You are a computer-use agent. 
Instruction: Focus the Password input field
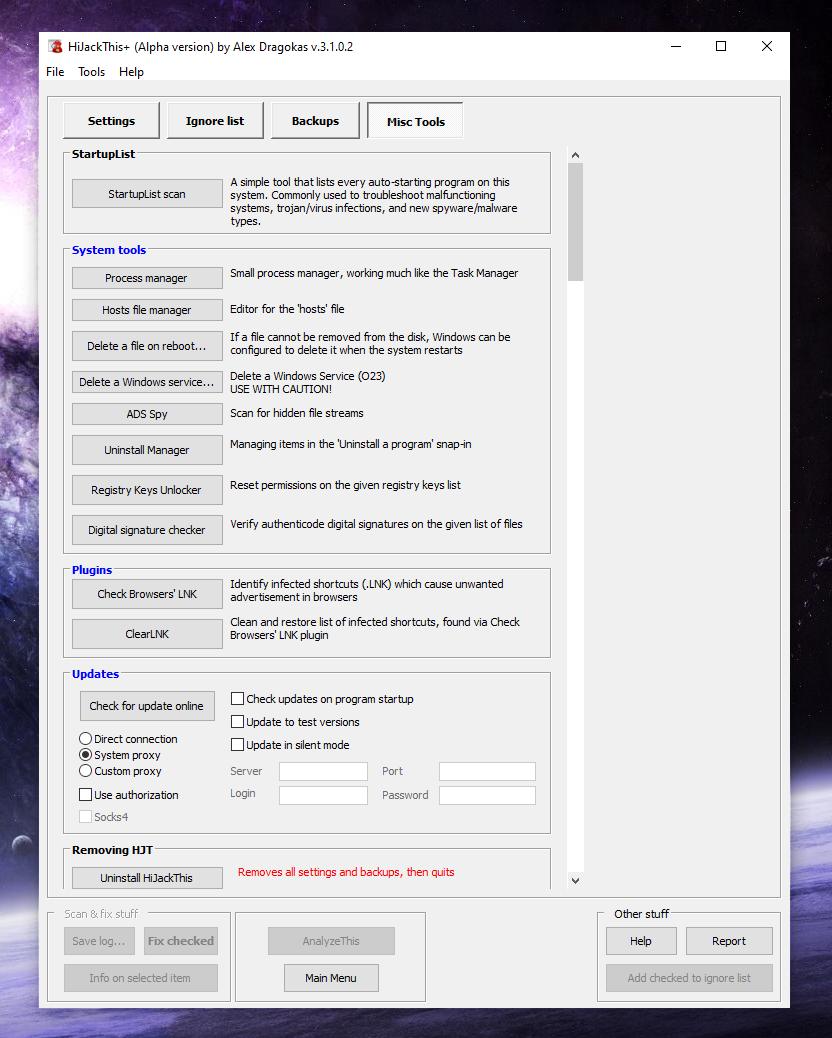[x=487, y=795]
